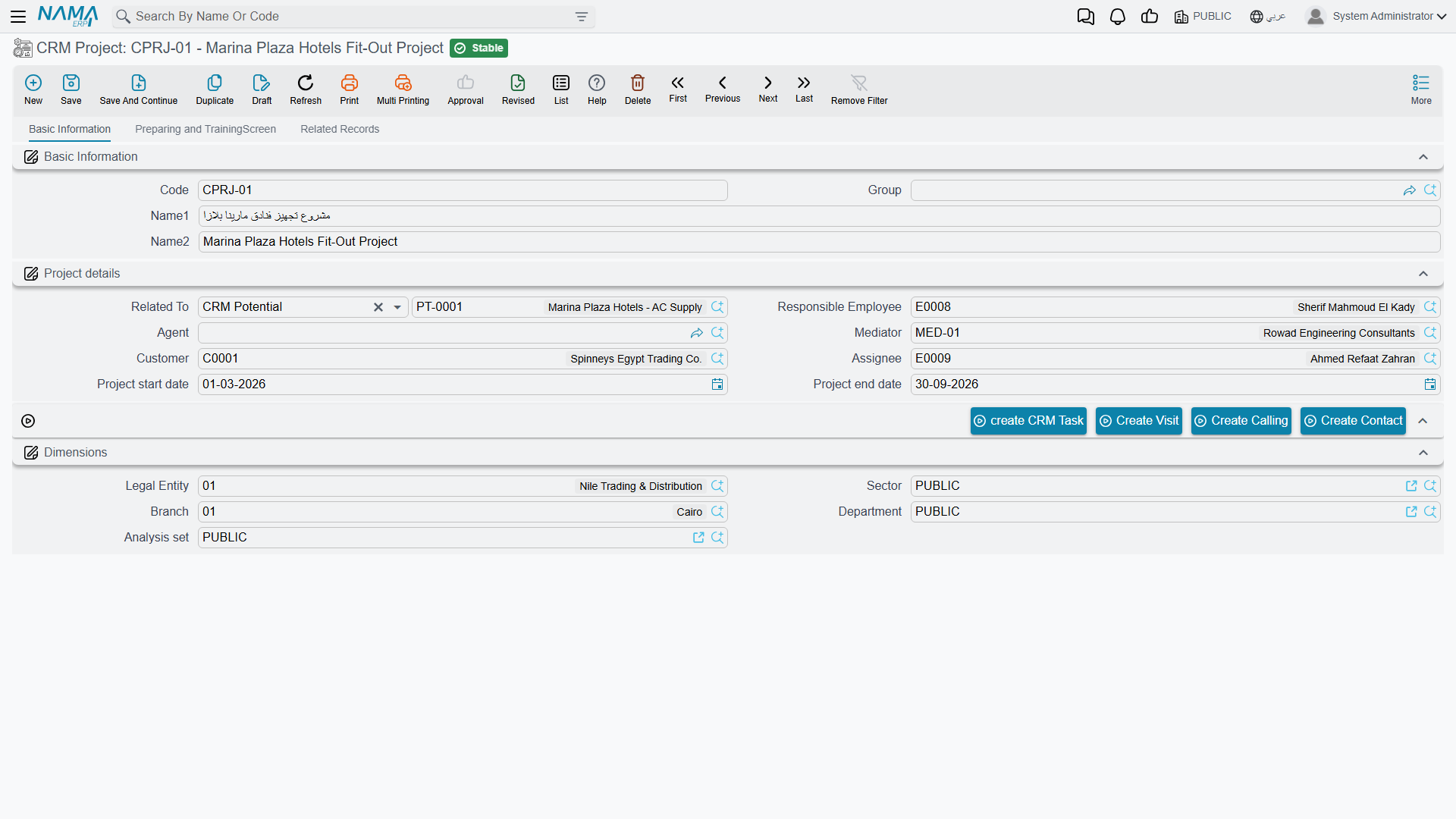Click create CRM Task button
The image size is (1456, 819).
[x=1028, y=421]
